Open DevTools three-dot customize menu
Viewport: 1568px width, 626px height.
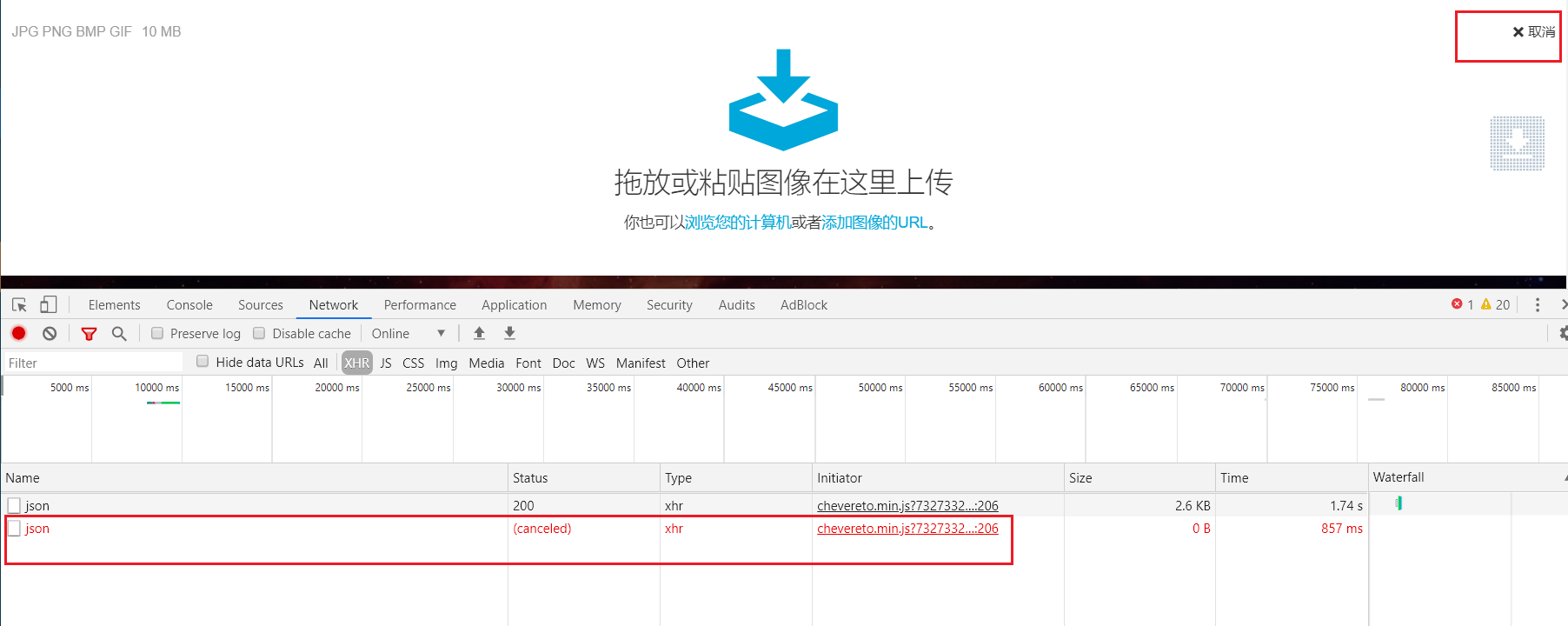pyautogui.click(x=1537, y=305)
